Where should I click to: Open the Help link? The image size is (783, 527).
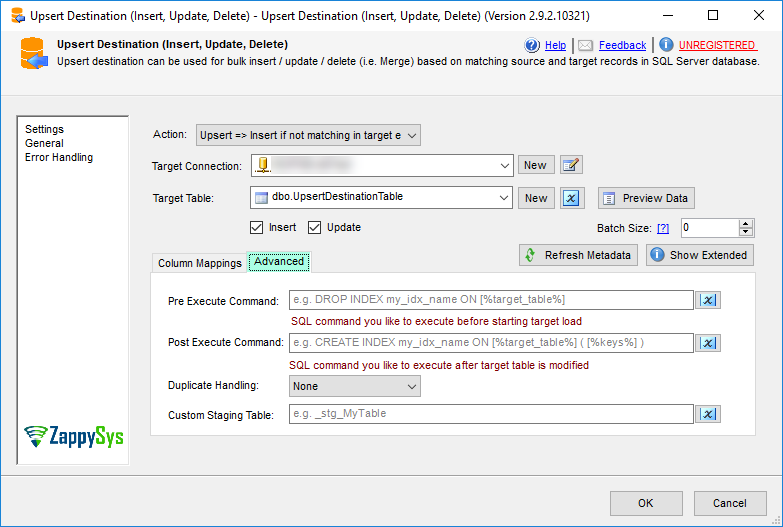coord(555,45)
